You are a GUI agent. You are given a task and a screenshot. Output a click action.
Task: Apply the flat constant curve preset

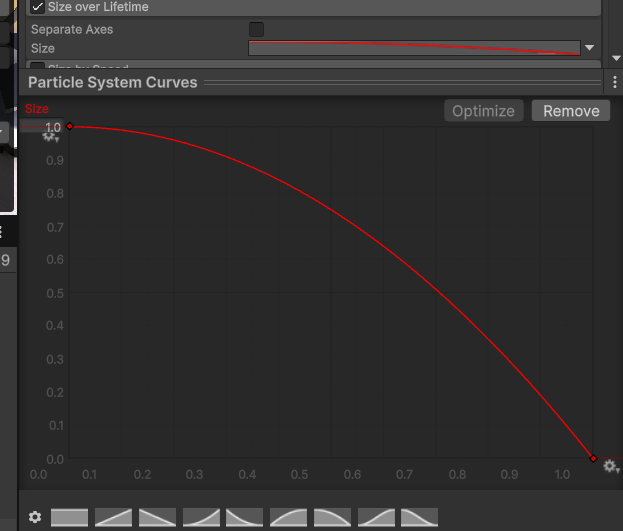[x=70, y=517]
